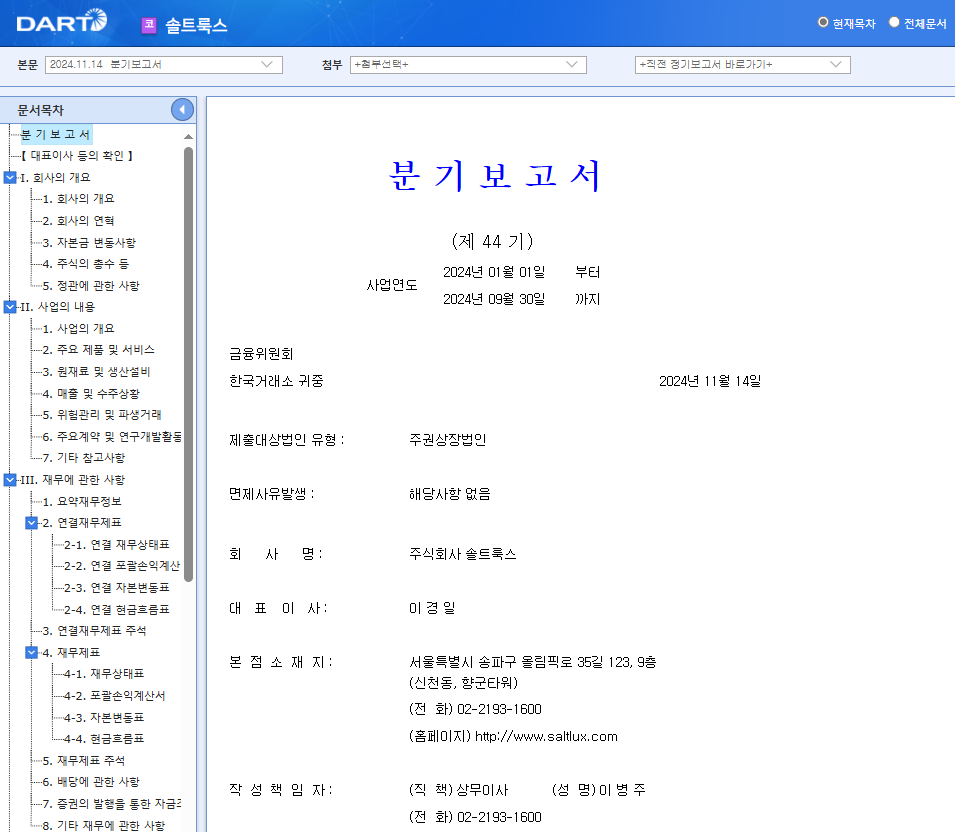Select the 현재목차 radio button

(x=821, y=21)
